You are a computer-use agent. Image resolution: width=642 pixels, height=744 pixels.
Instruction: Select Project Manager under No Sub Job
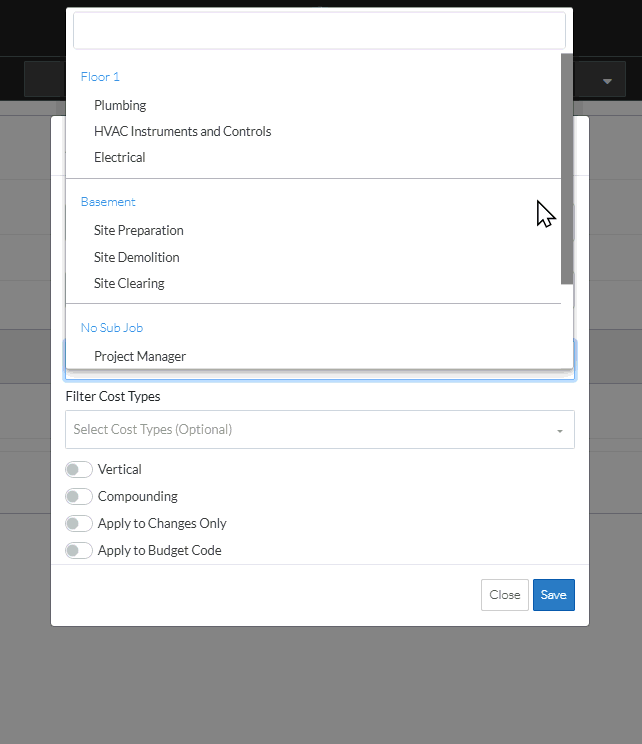[140, 356]
